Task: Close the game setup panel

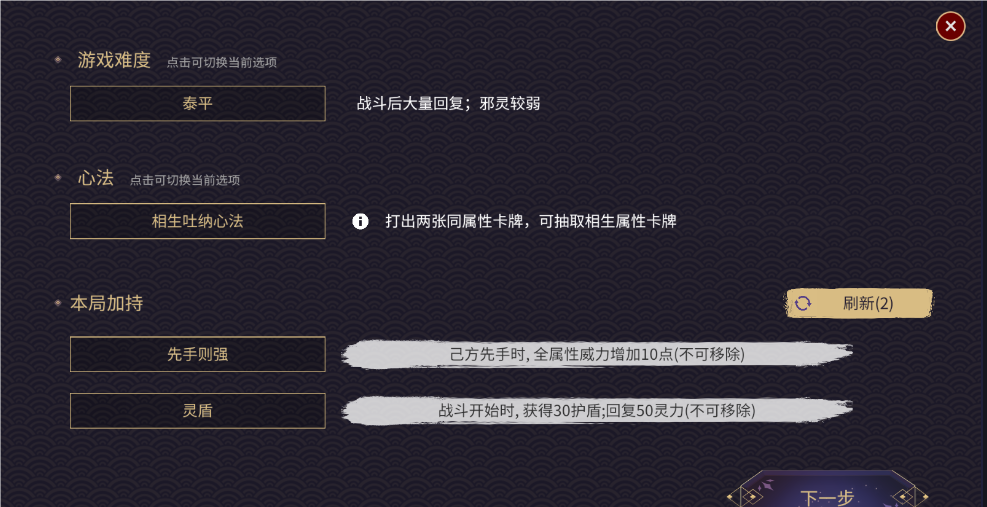Action: [x=950, y=26]
